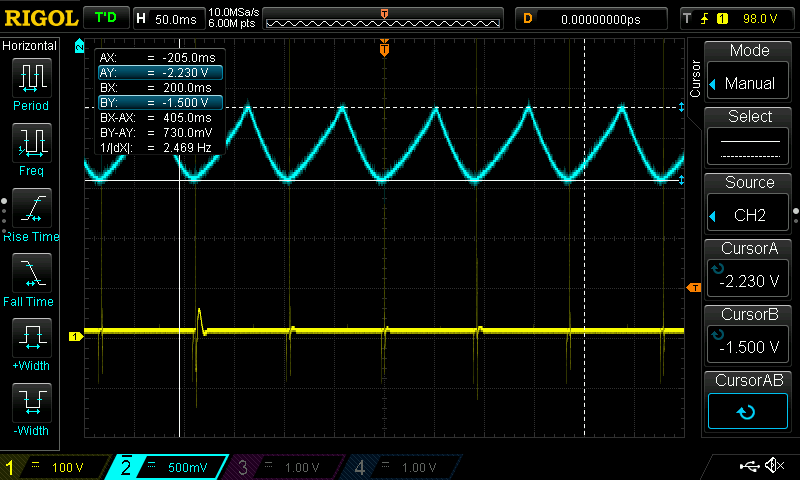Click the 6.00M pts memory depth readout

232,23
